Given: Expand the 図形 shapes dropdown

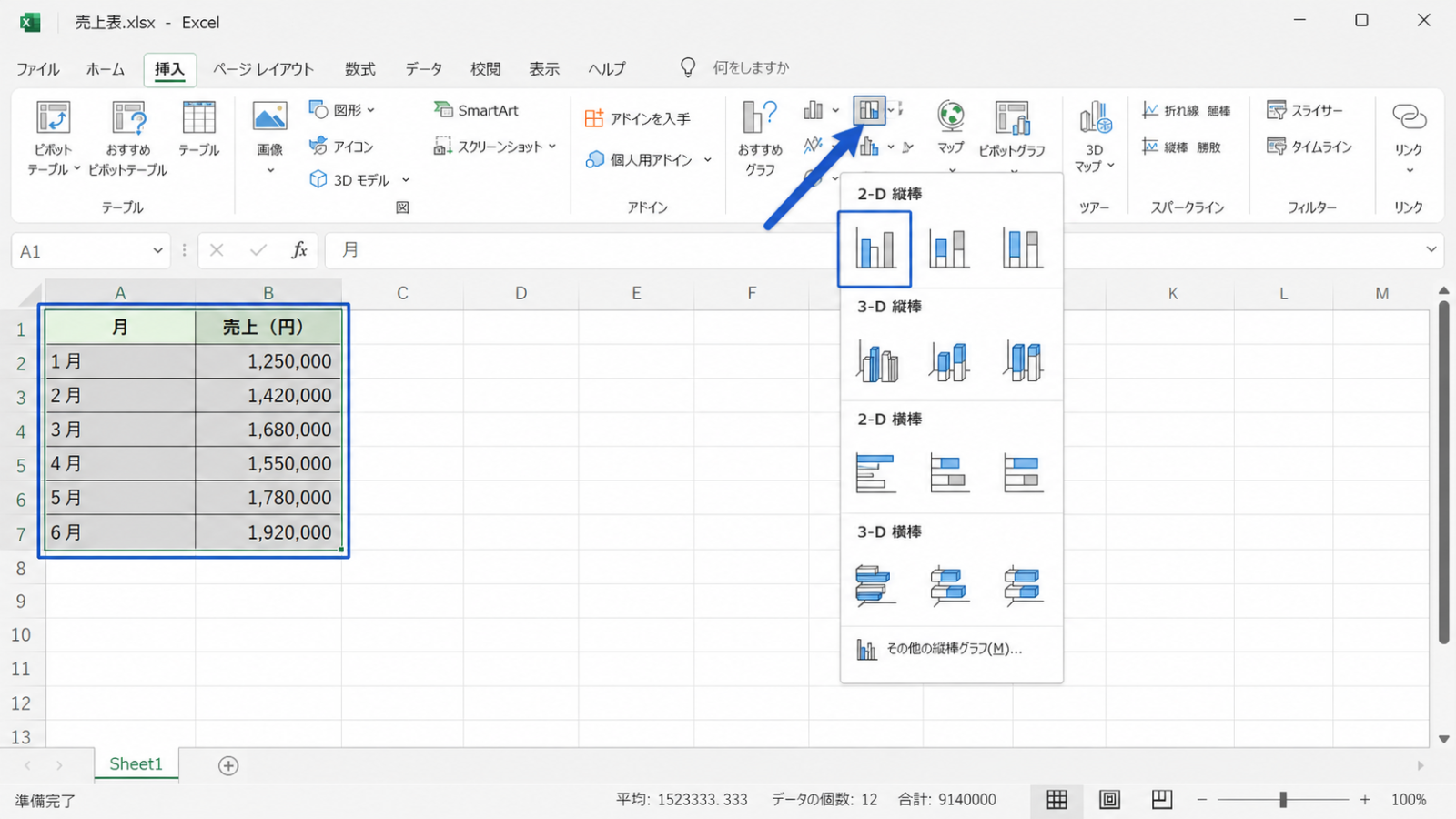Looking at the screenshot, I should (371, 110).
